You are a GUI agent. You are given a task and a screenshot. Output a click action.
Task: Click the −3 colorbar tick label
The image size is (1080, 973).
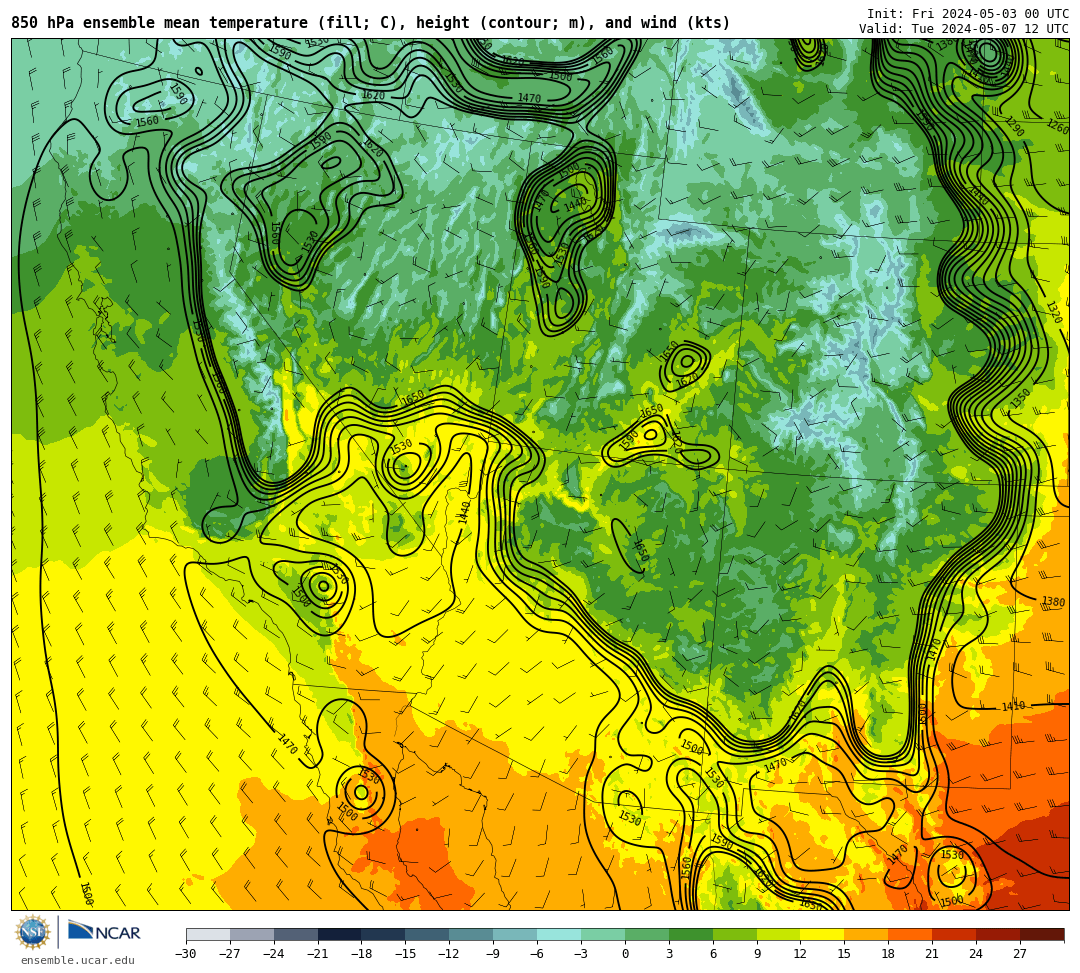581,954
